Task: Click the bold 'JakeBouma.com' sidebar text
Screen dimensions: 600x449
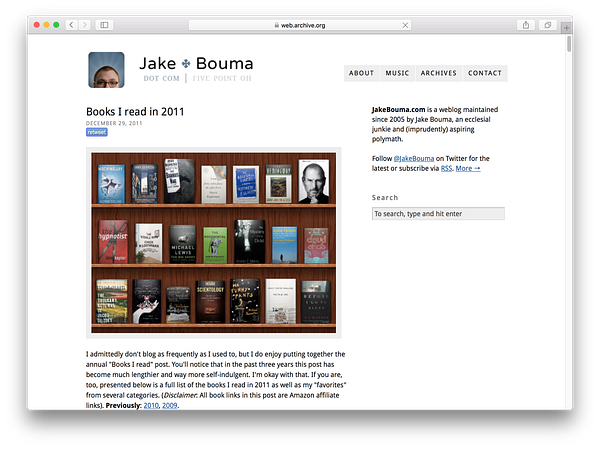Action: tap(398, 109)
